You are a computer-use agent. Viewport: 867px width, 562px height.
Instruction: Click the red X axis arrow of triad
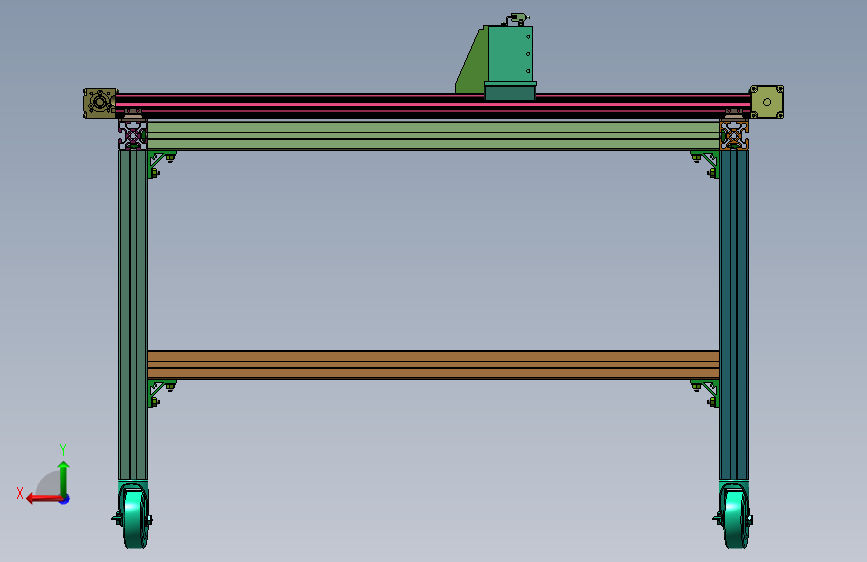click(44, 499)
